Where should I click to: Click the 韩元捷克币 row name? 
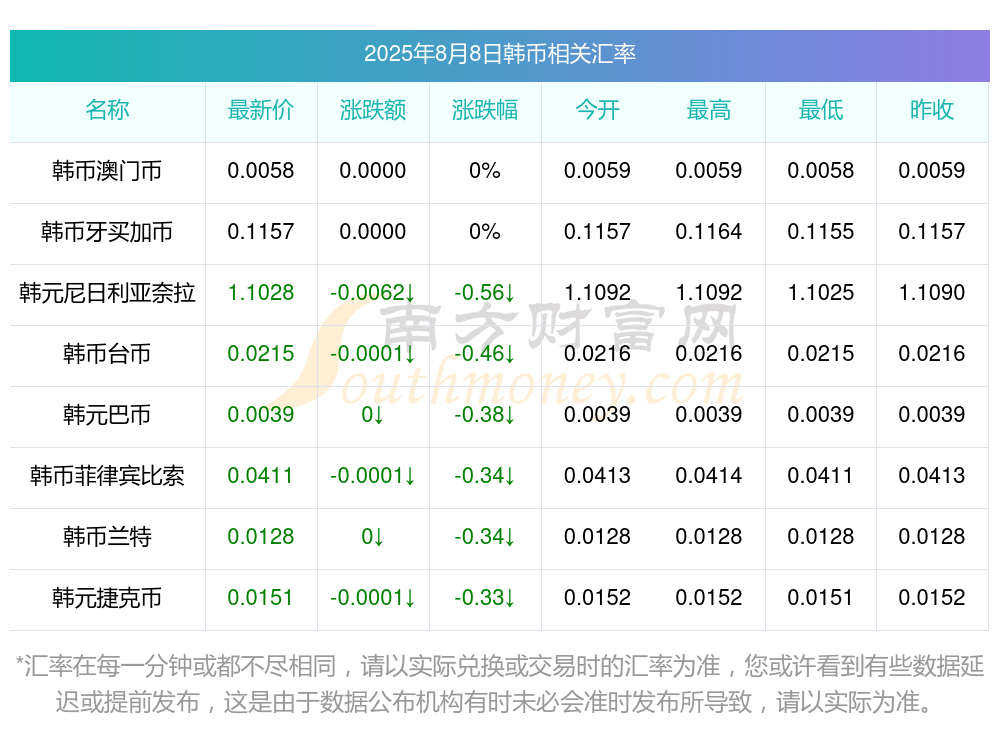click(x=107, y=598)
